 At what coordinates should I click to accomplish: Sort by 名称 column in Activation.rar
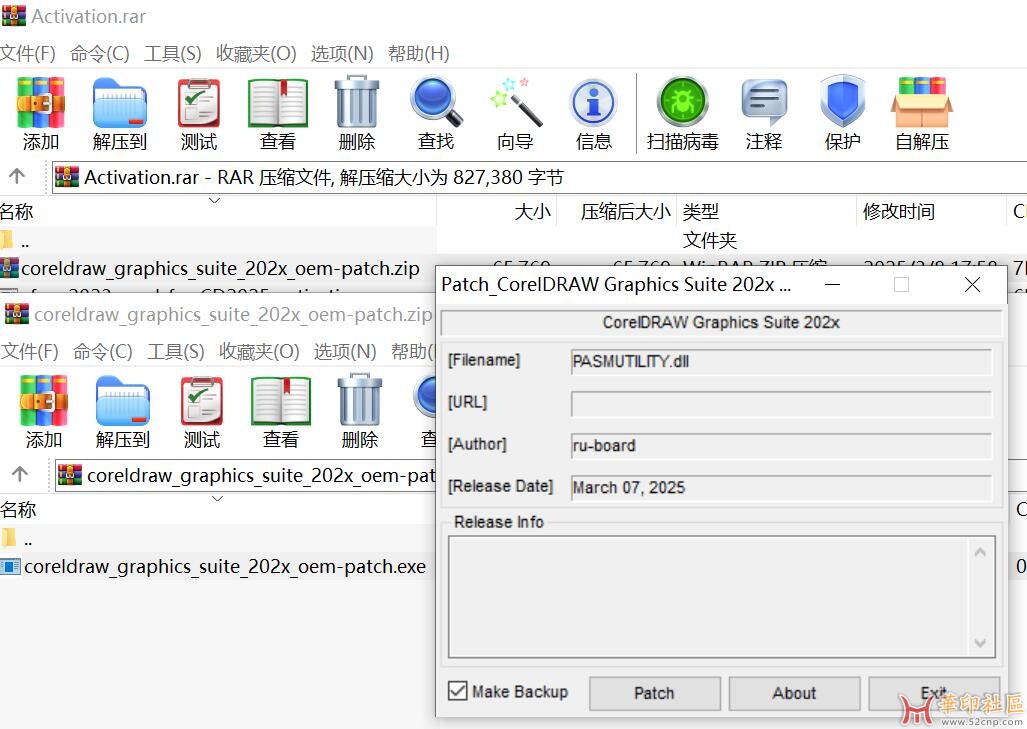click(218, 211)
